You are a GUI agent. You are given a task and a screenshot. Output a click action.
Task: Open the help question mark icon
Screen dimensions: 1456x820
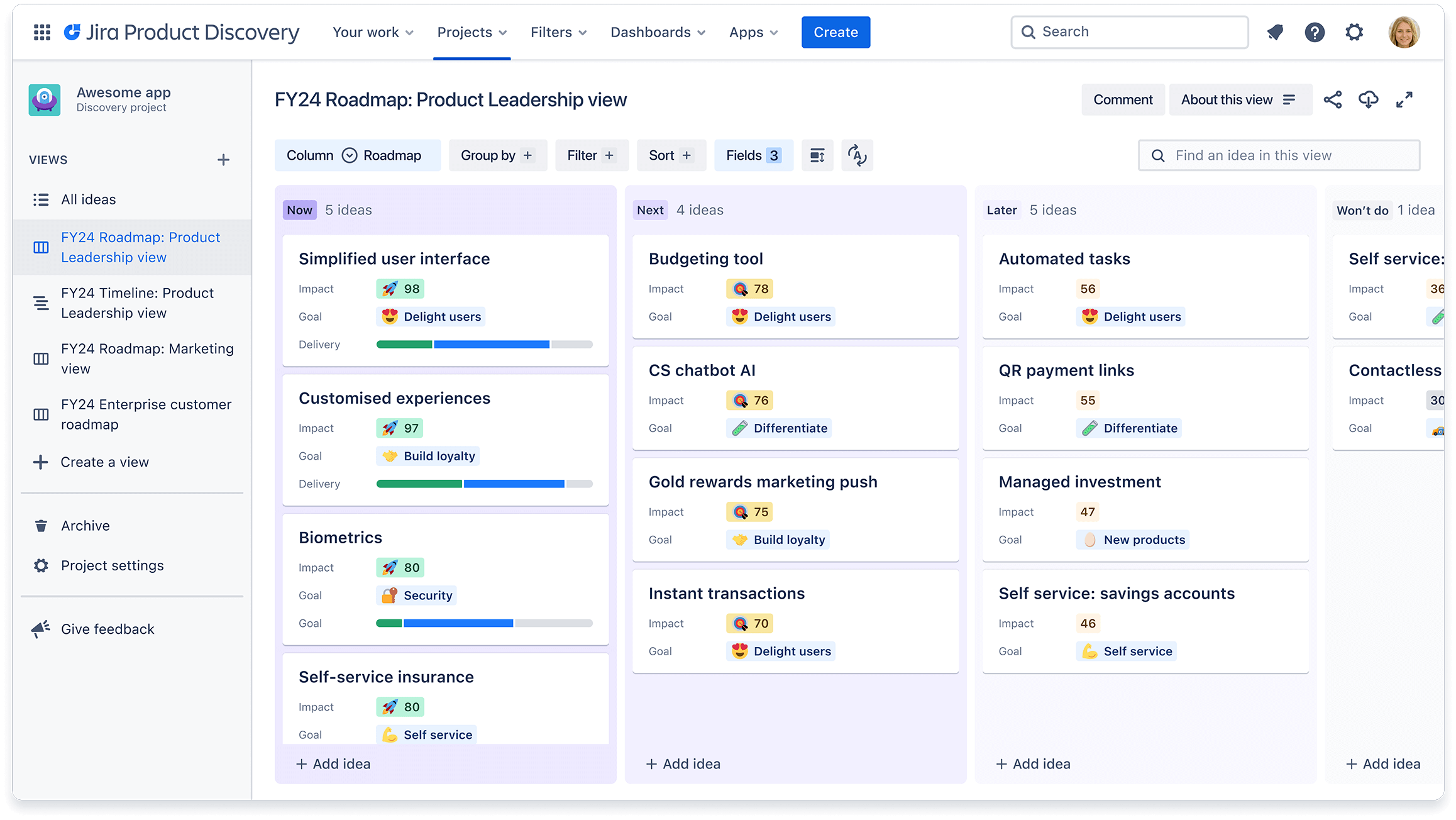point(1315,32)
